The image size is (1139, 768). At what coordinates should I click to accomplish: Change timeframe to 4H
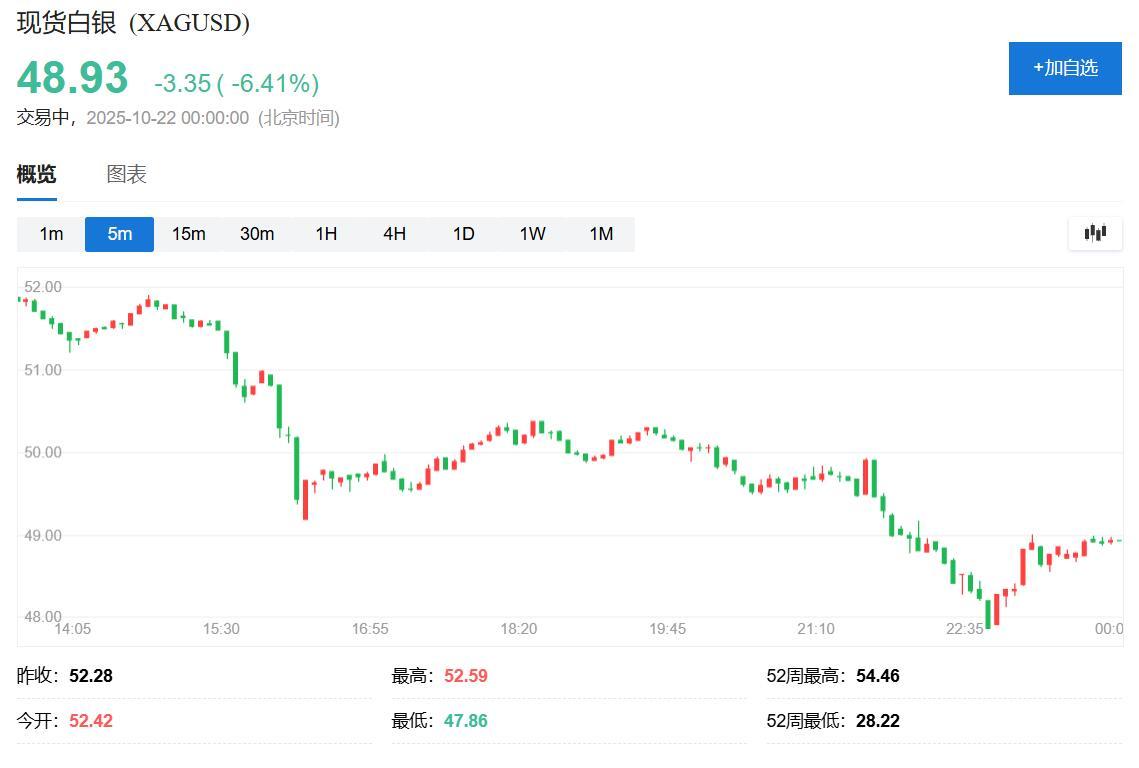(x=394, y=234)
